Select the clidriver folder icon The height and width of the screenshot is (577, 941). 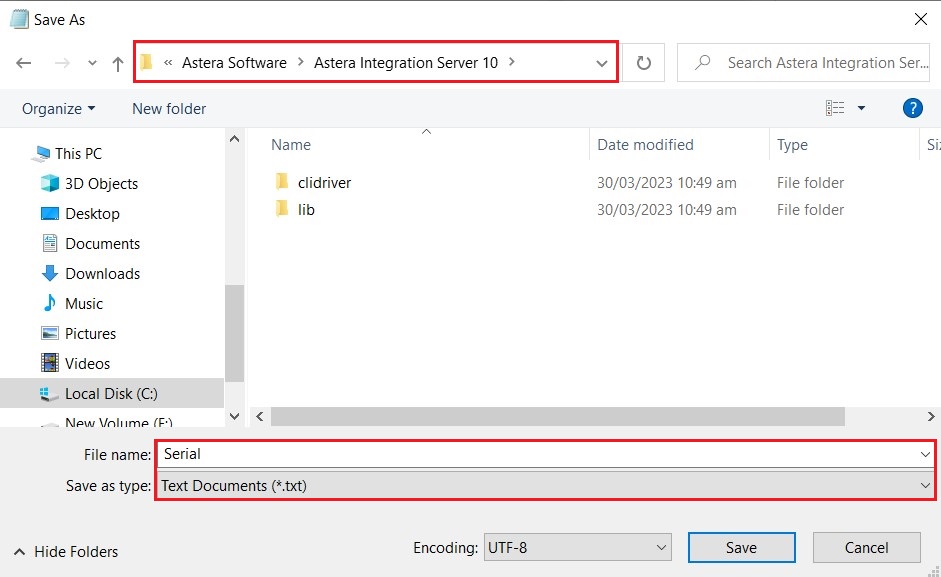tap(281, 183)
